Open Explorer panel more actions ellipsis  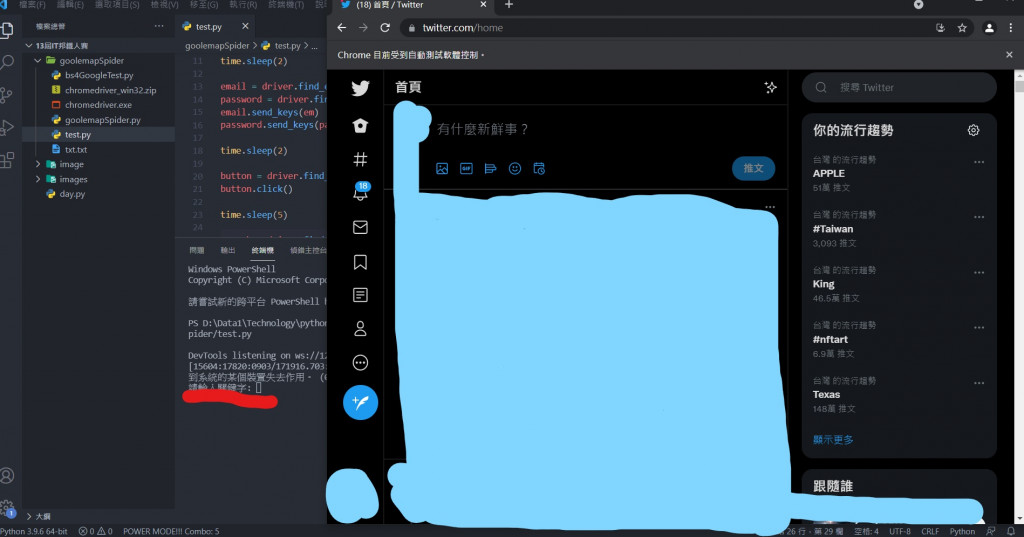click(159, 26)
